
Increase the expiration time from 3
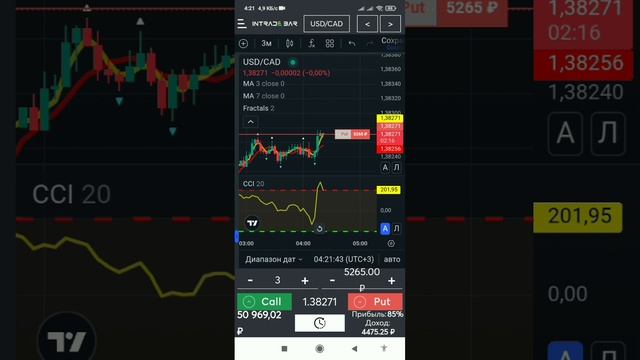[304, 280]
